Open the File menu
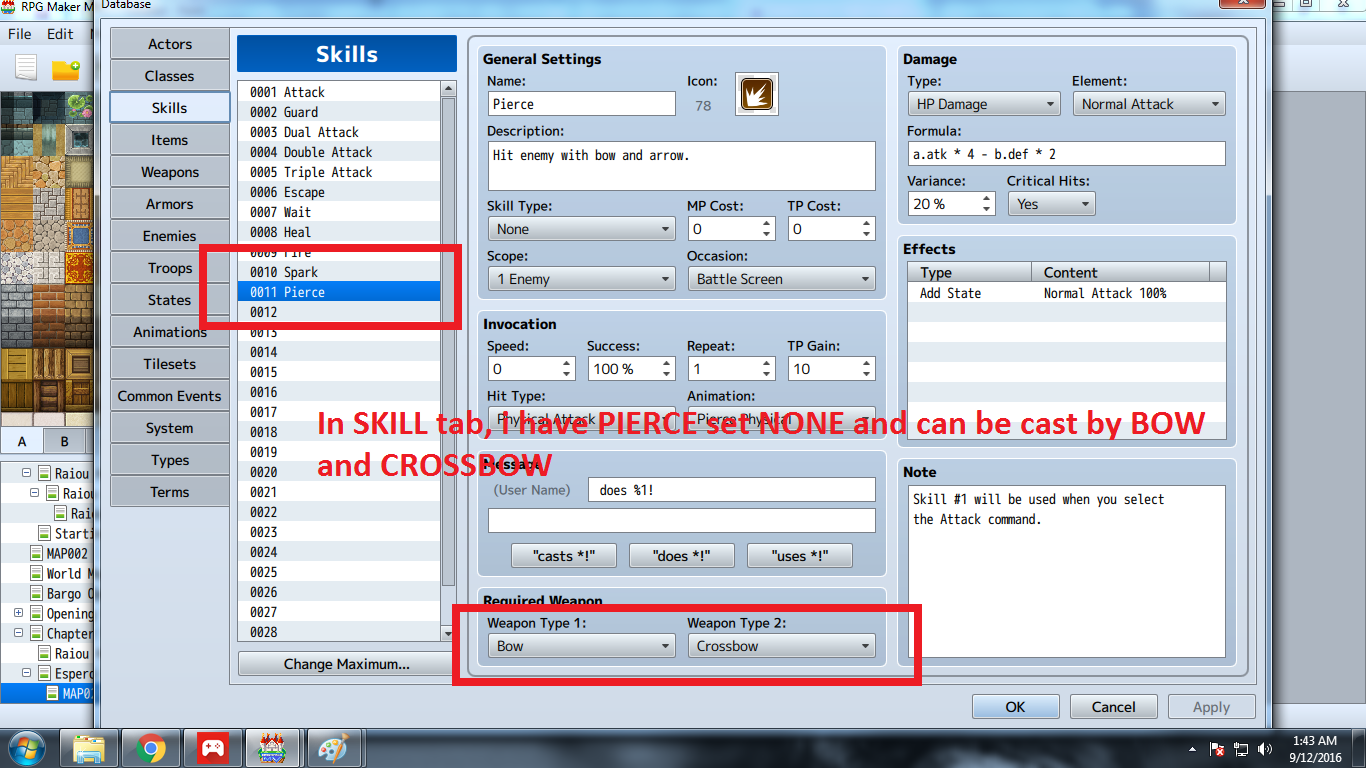Viewport: 1366px width, 768px height. (x=20, y=33)
